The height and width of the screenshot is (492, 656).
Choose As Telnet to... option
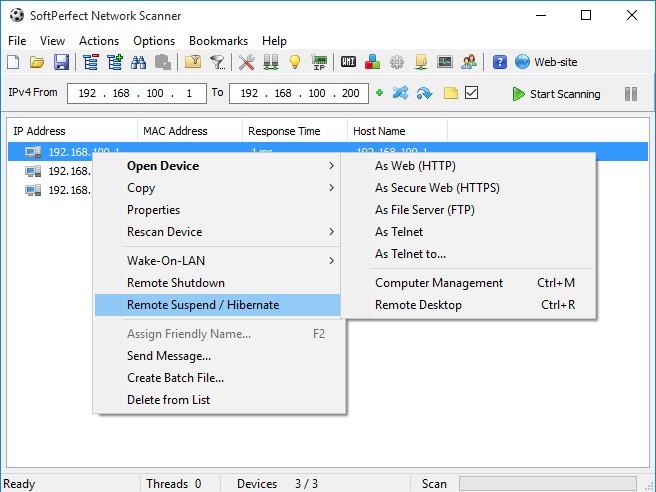(x=469, y=254)
